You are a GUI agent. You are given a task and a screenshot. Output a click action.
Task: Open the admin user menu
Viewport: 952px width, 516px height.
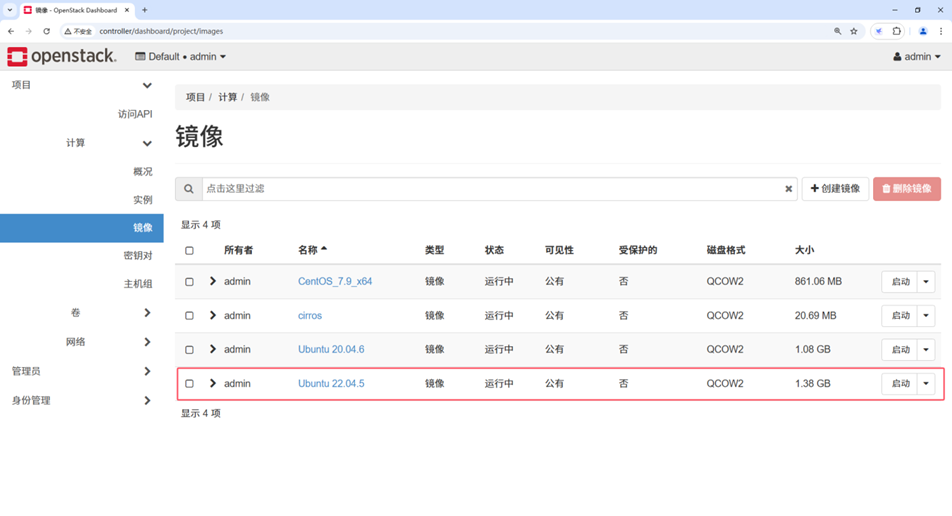[x=917, y=56]
